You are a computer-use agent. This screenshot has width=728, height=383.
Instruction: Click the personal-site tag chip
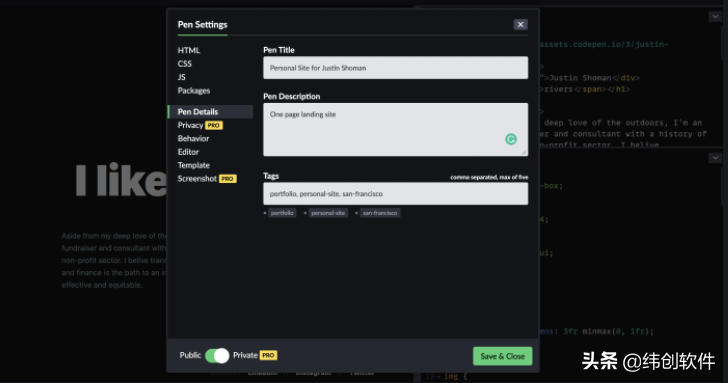[x=328, y=213]
